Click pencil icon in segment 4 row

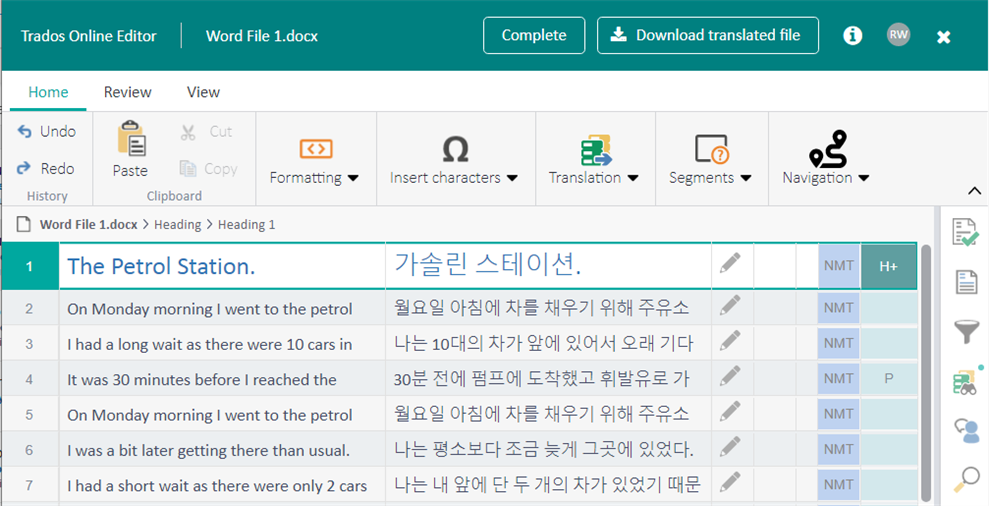[x=730, y=377]
